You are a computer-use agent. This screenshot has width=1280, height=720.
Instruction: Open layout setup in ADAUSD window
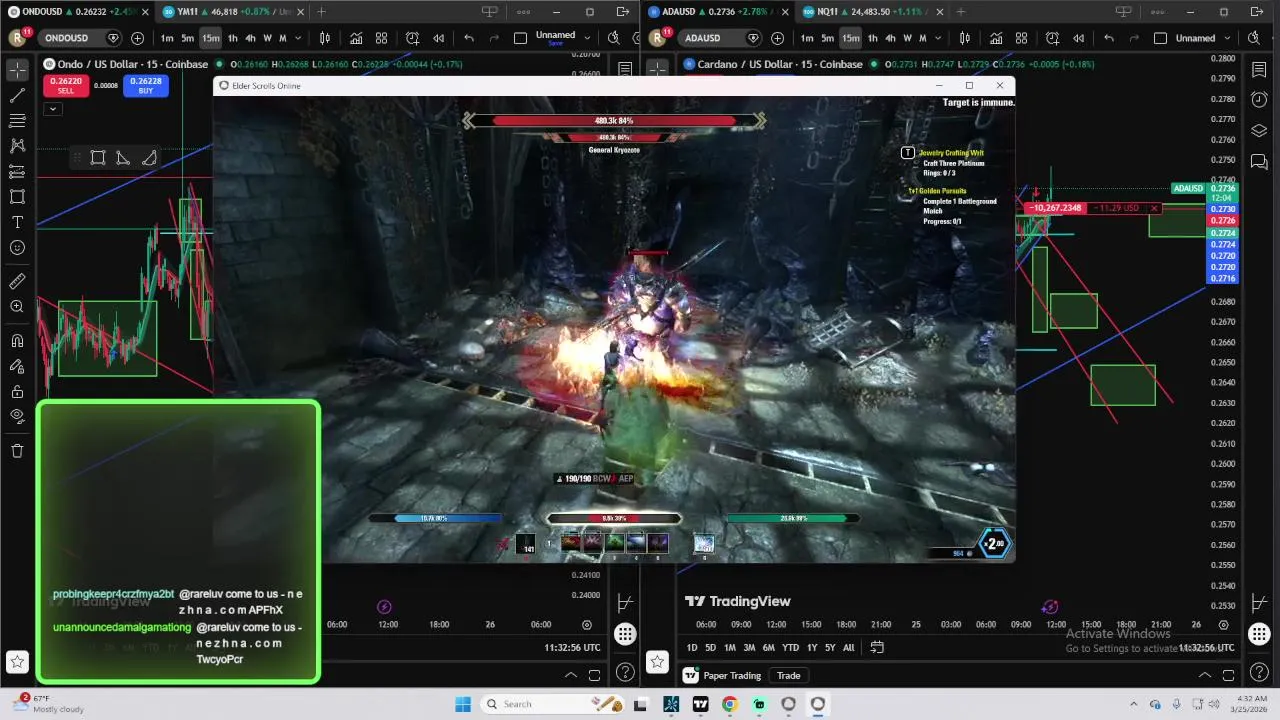(x=1160, y=38)
